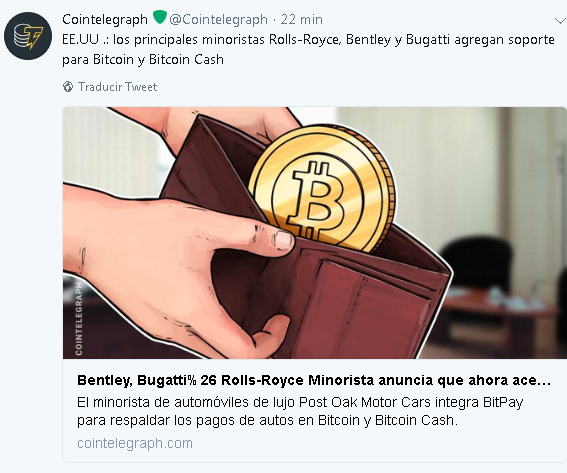Click the tweet text about Rolls-Royce
The height and width of the screenshot is (473, 567).
[308, 49]
